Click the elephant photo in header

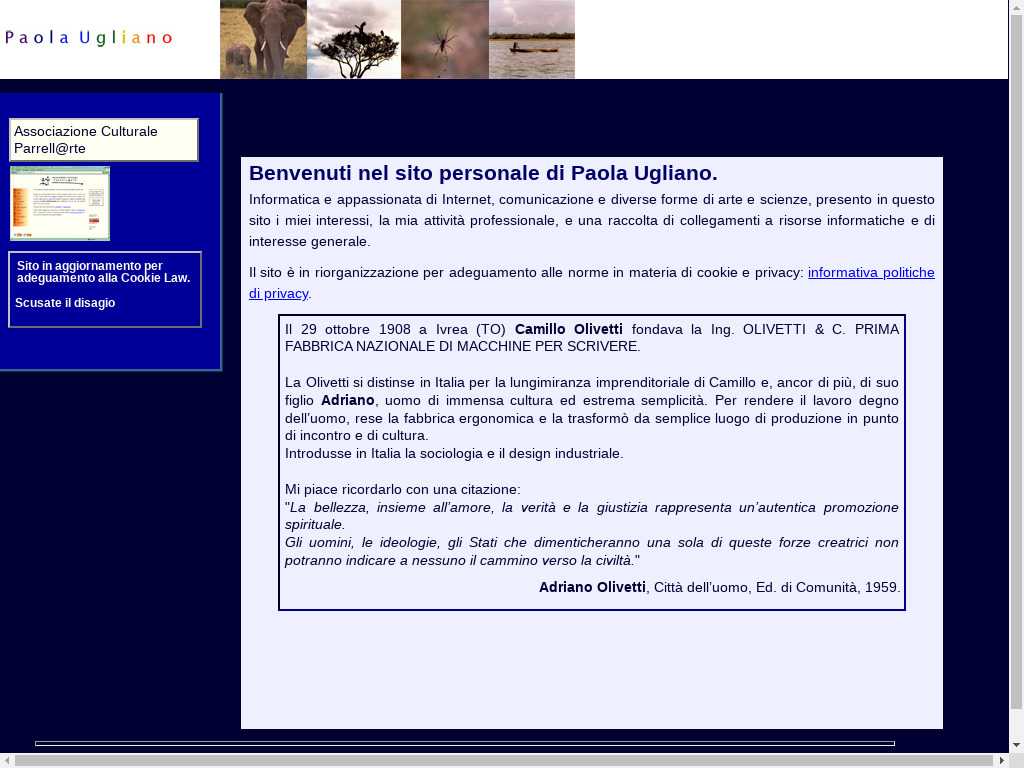[263, 39]
